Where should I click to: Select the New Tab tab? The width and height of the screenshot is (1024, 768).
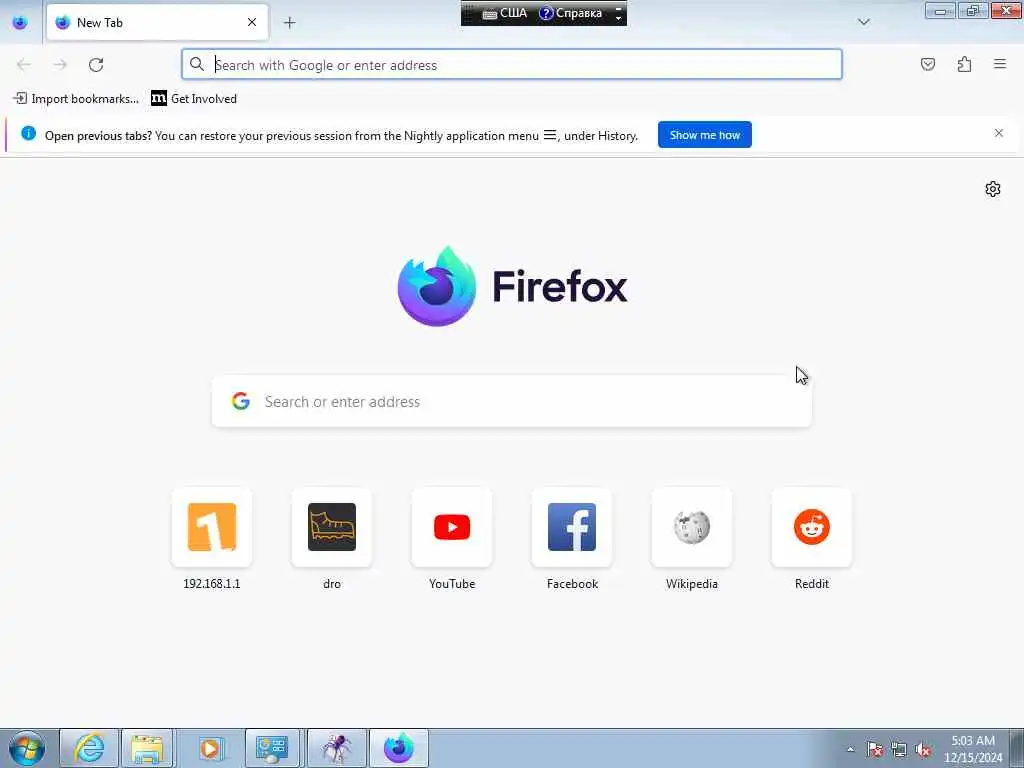coord(157,22)
